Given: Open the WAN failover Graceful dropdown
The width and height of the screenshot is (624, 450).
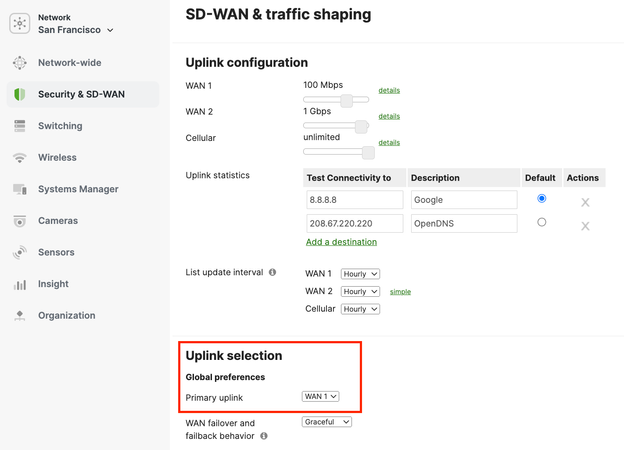Looking at the screenshot, I should pos(326,422).
